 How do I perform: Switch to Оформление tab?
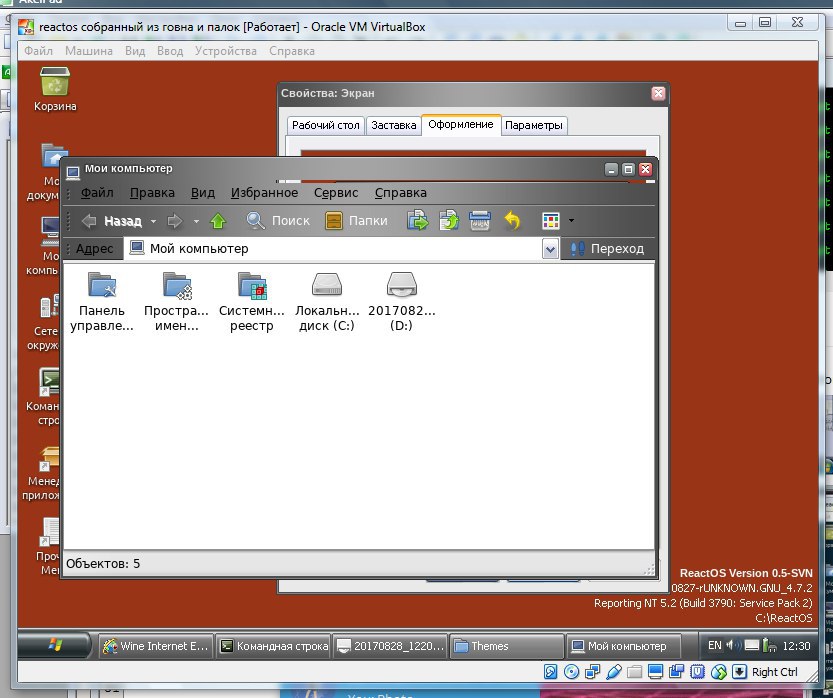461,124
